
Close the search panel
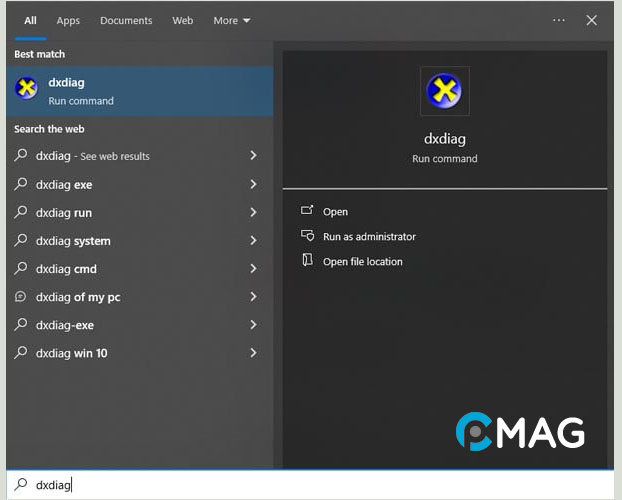click(592, 20)
